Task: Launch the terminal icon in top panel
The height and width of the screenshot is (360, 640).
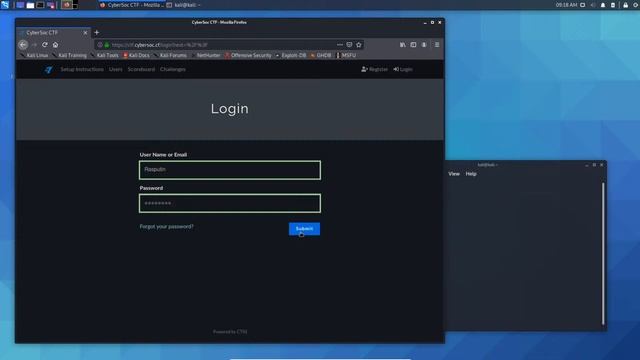Action: click(40, 5)
